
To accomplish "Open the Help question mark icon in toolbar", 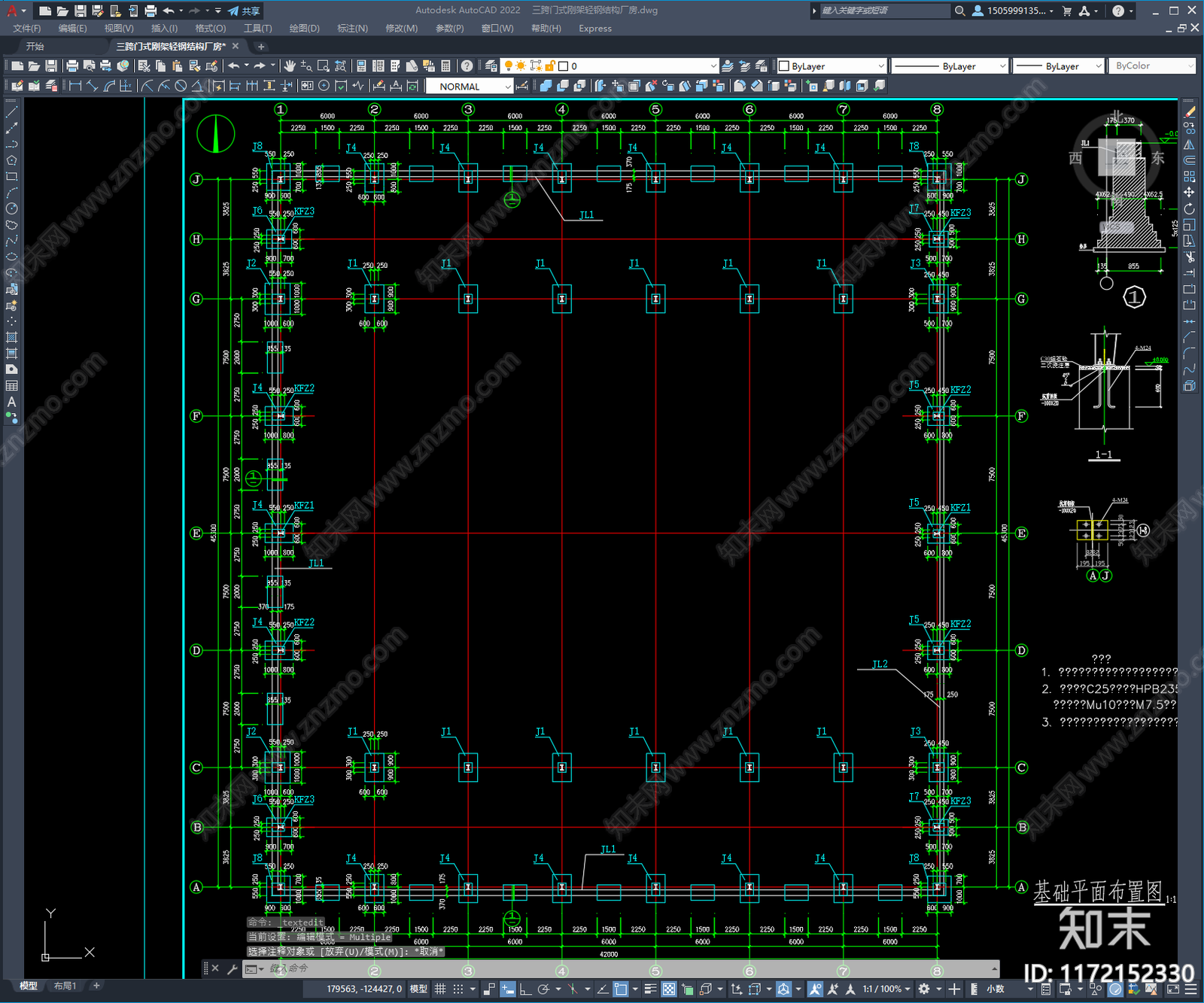I will (x=467, y=66).
